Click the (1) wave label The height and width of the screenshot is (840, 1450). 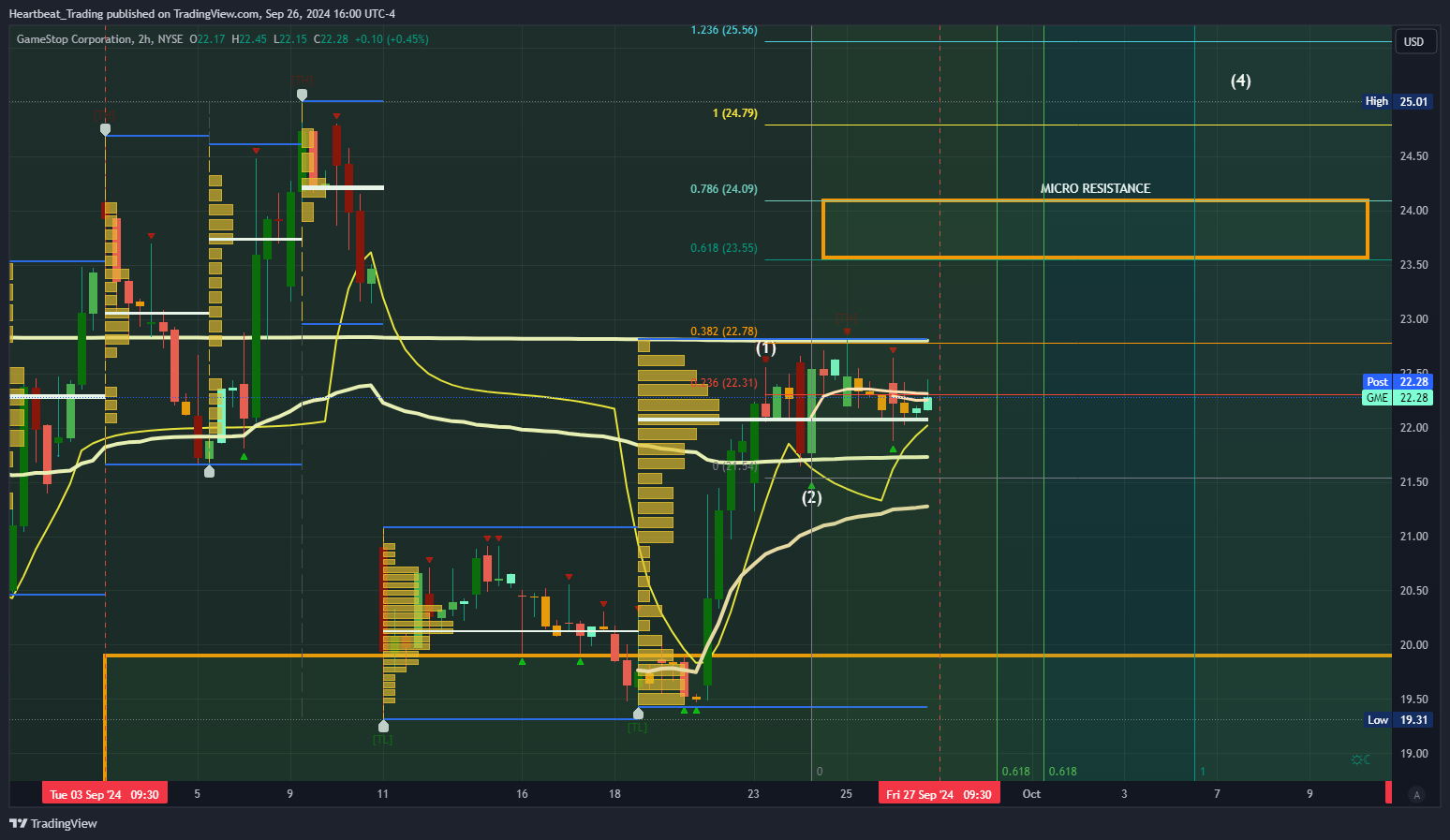[766, 348]
